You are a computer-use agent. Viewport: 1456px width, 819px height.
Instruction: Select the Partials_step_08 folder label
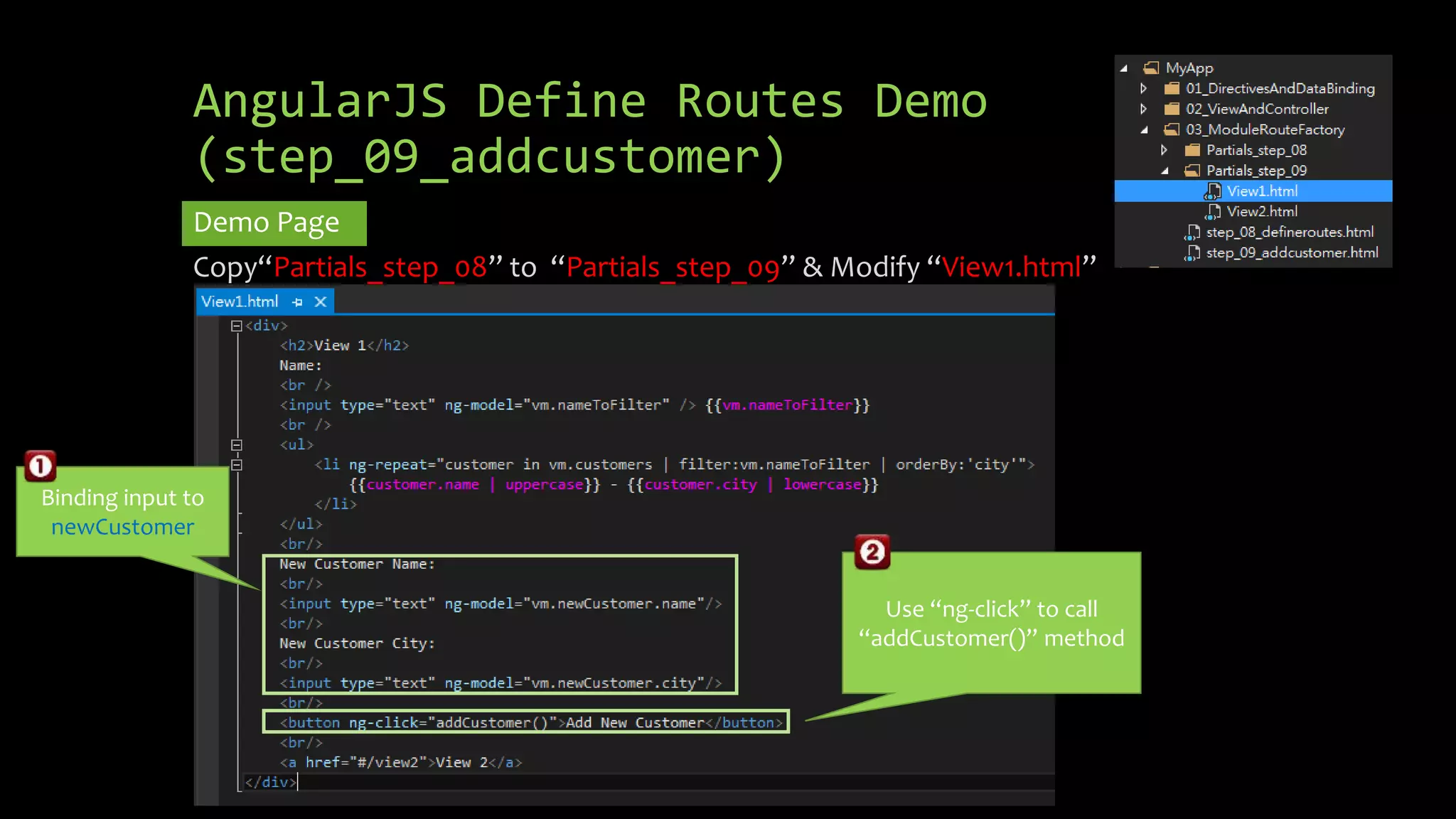(x=1256, y=151)
